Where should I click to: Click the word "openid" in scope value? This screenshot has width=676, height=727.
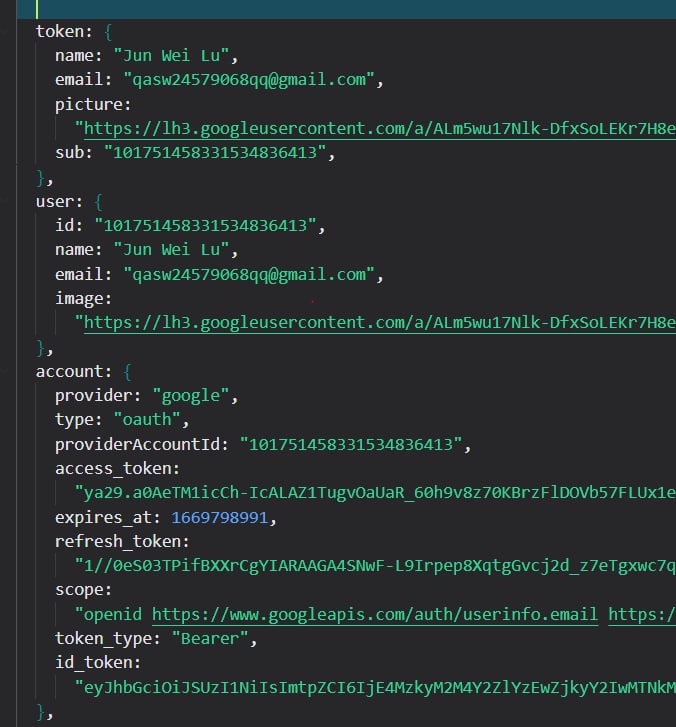point(113,614)
